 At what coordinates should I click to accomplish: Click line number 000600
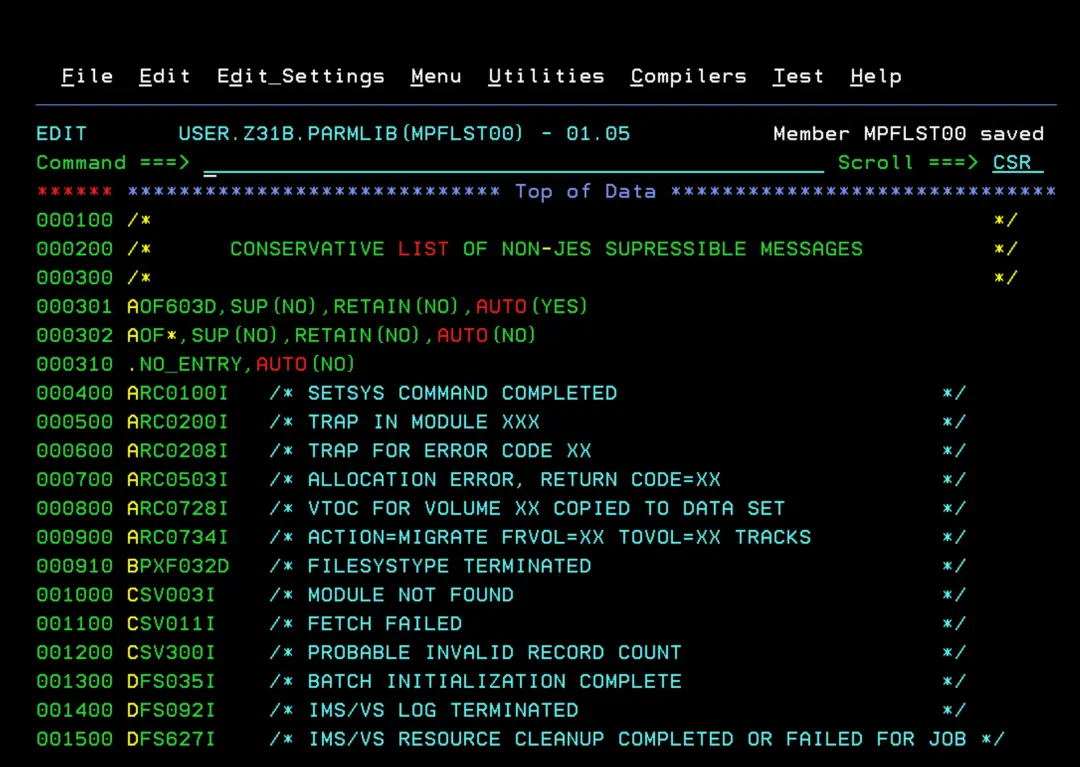(x=74, y=451)
